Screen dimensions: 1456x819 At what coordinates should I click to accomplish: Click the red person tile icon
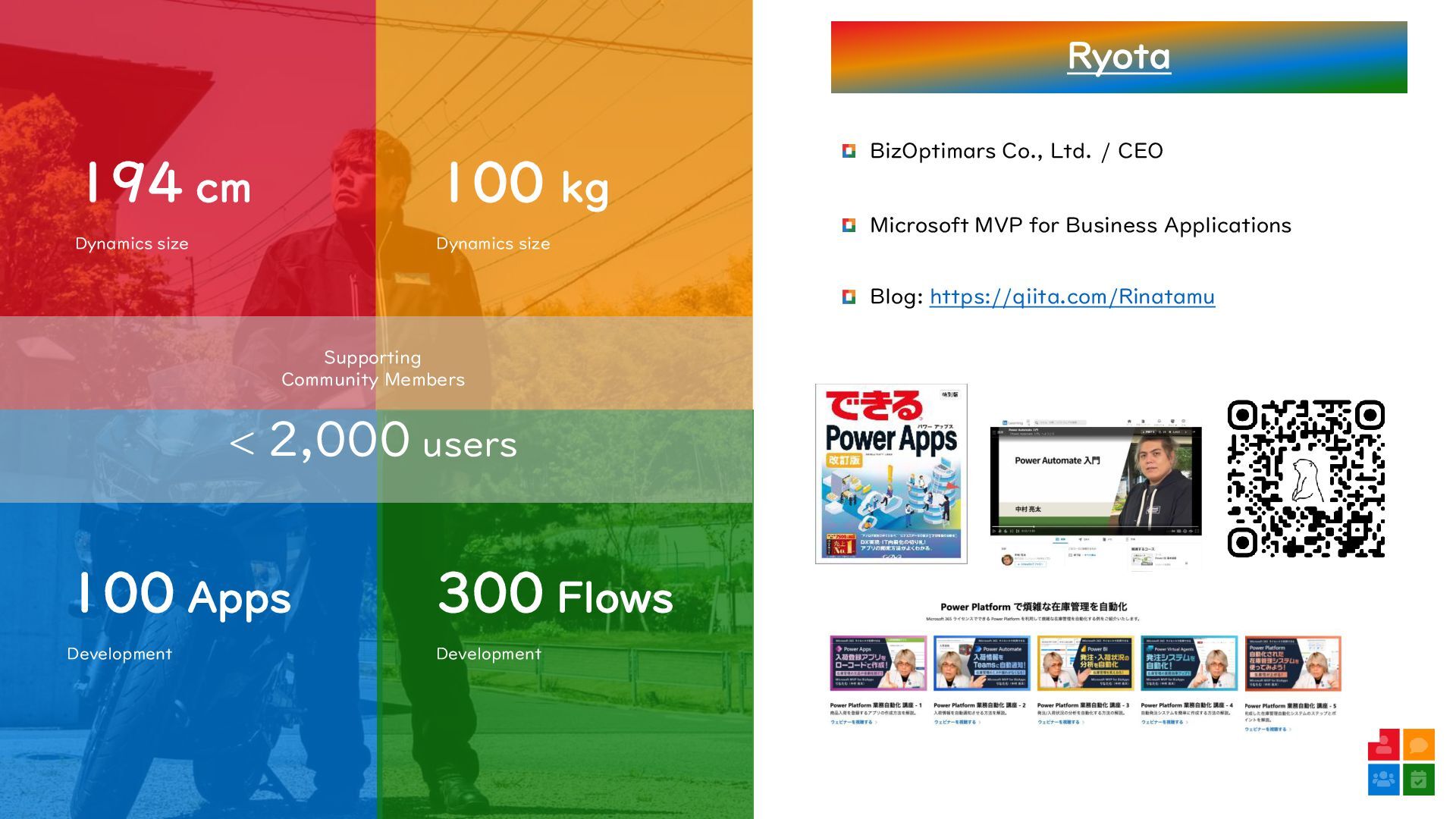(x=1383, y=745)
